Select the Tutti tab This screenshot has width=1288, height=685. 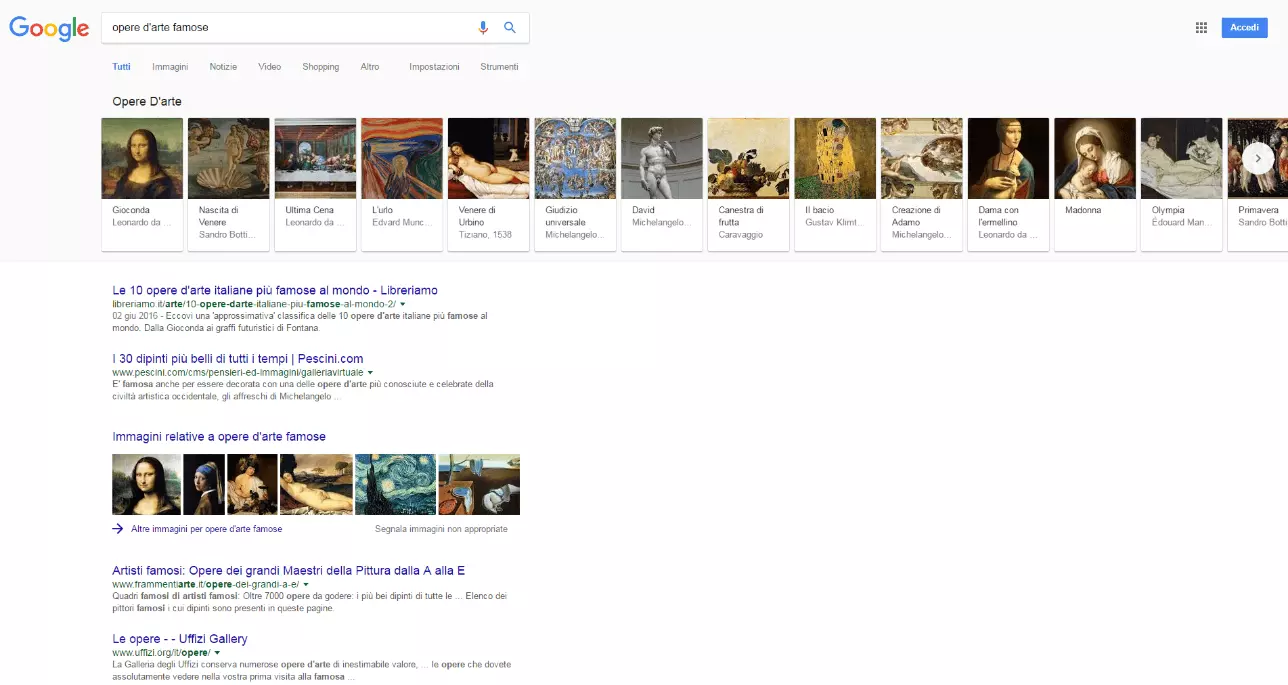[121, 67]
